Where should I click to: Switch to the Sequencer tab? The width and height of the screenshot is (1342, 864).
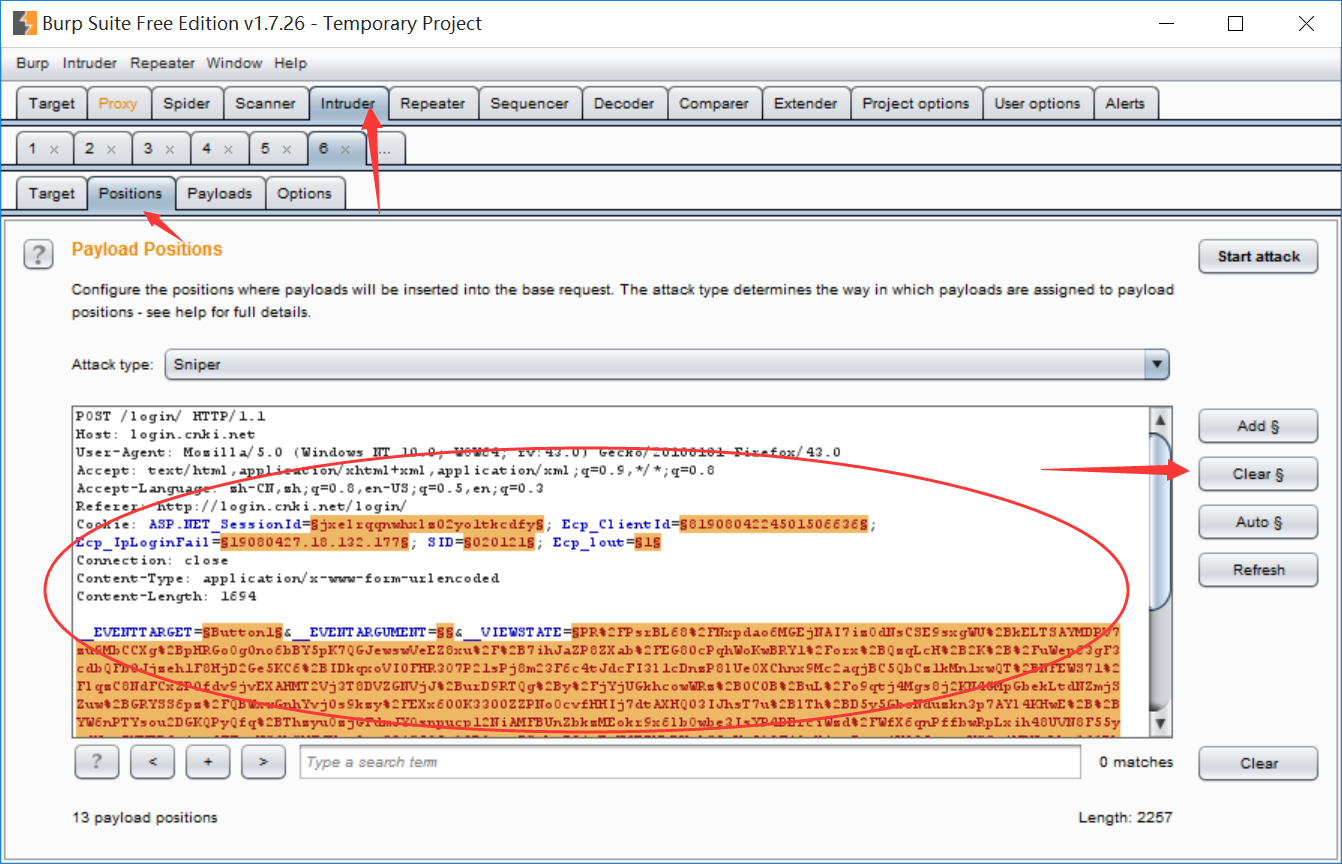click(x=529, y=103)
